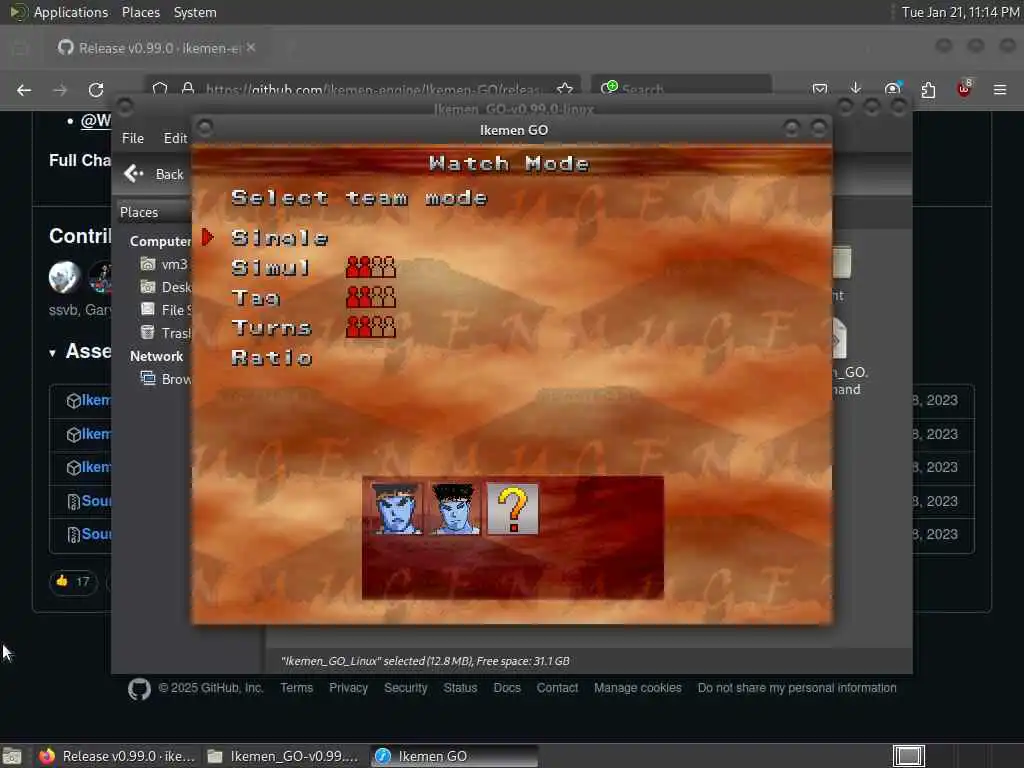1024x768 pixels.
Task: Open Contact link in GitHub footer
Action: tap(557, 688)
